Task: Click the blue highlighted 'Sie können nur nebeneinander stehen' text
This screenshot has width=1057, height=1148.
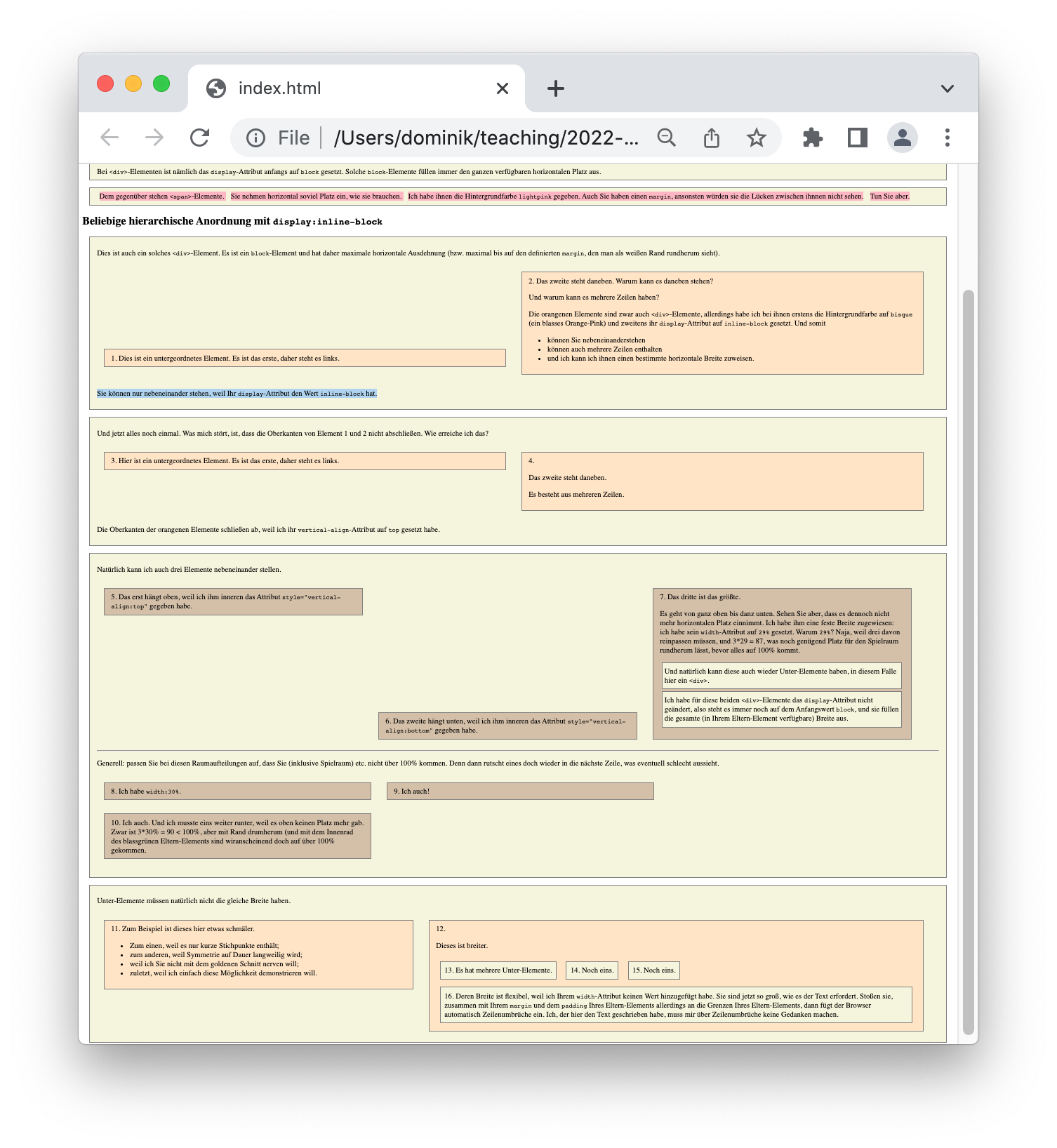Action: (x=237, y=393)
